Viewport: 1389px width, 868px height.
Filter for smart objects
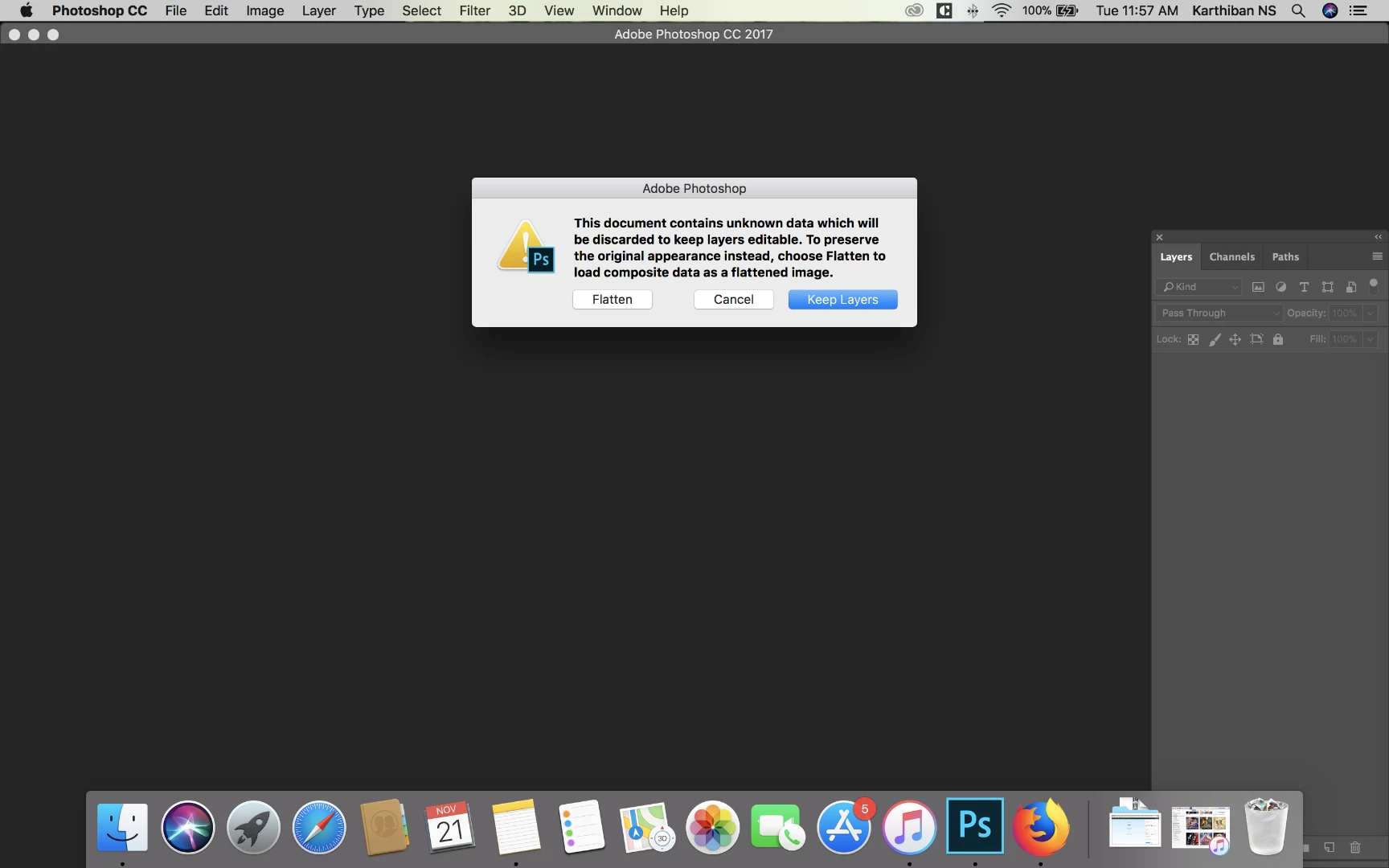point(1351,287)
